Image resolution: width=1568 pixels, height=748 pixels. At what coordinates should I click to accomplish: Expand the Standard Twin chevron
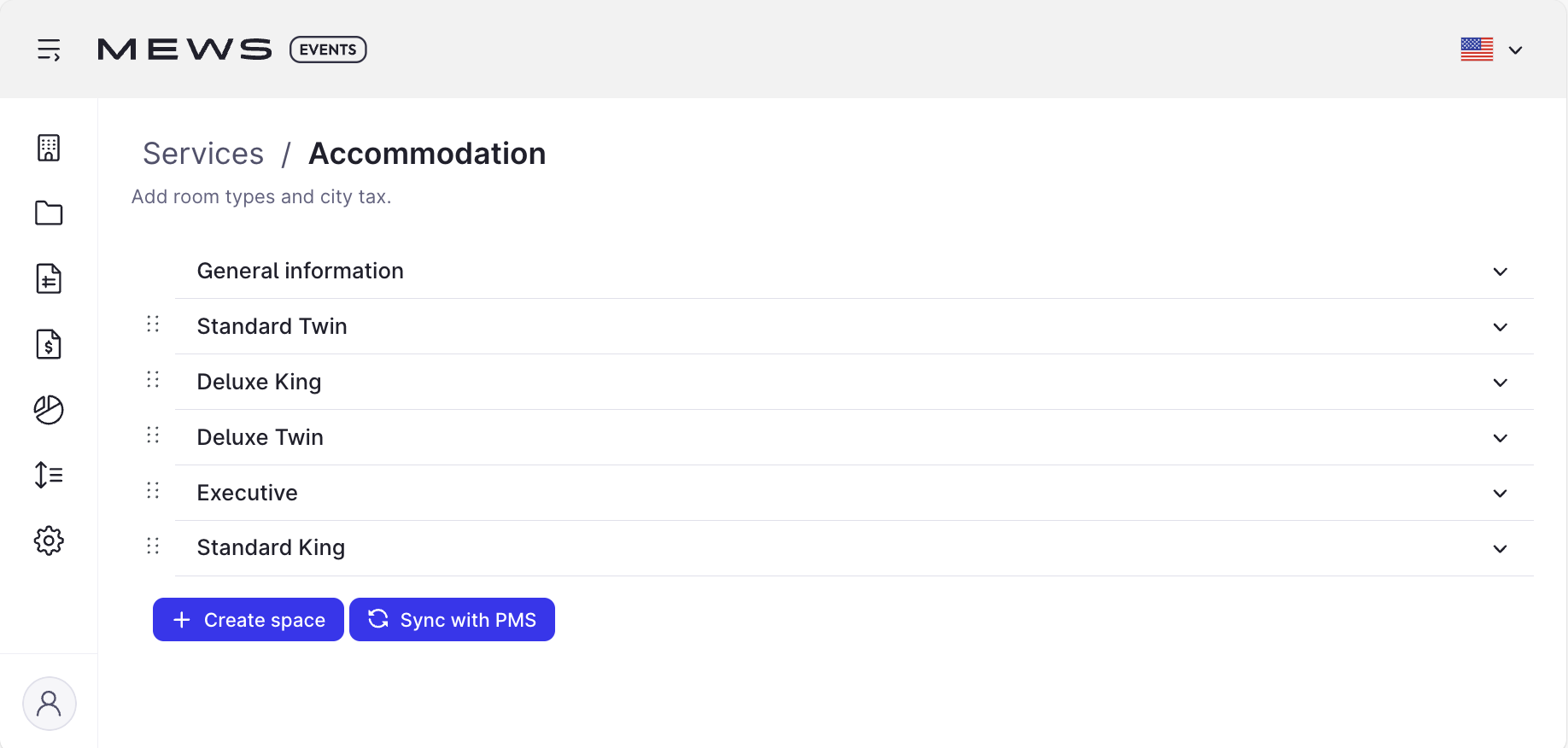click(x=1501, y=327)
